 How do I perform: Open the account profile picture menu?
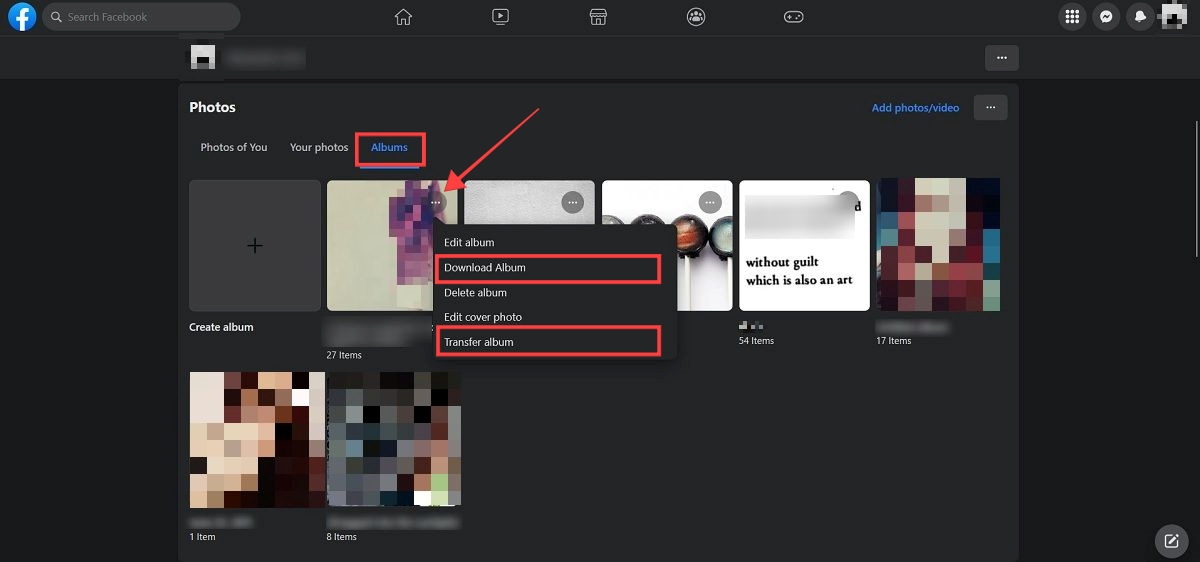pos(1172,16)
